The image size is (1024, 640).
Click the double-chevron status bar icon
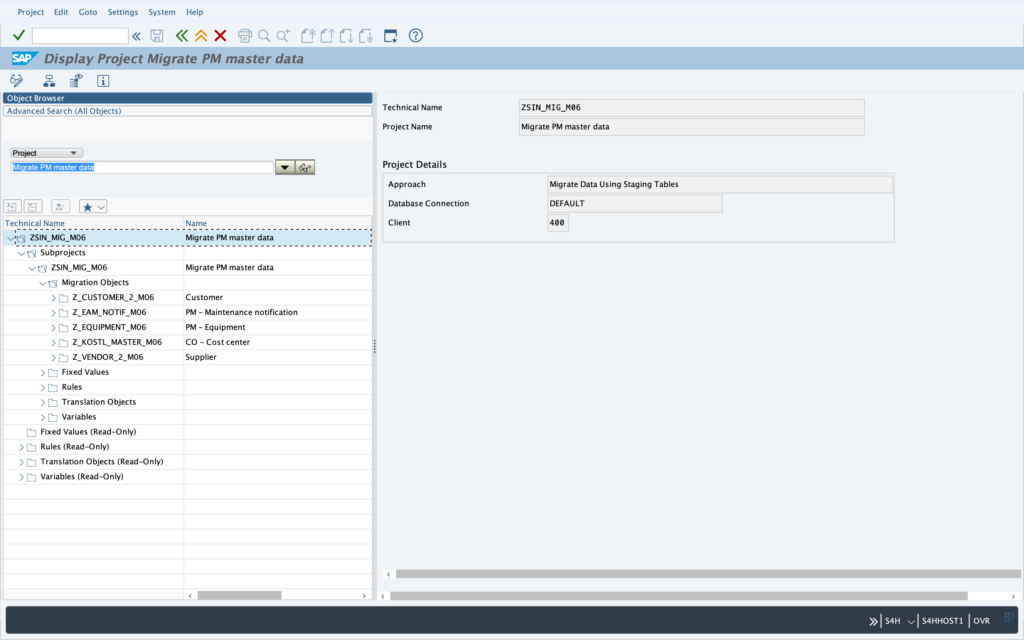pyautogui.click(x=873, y=621)
